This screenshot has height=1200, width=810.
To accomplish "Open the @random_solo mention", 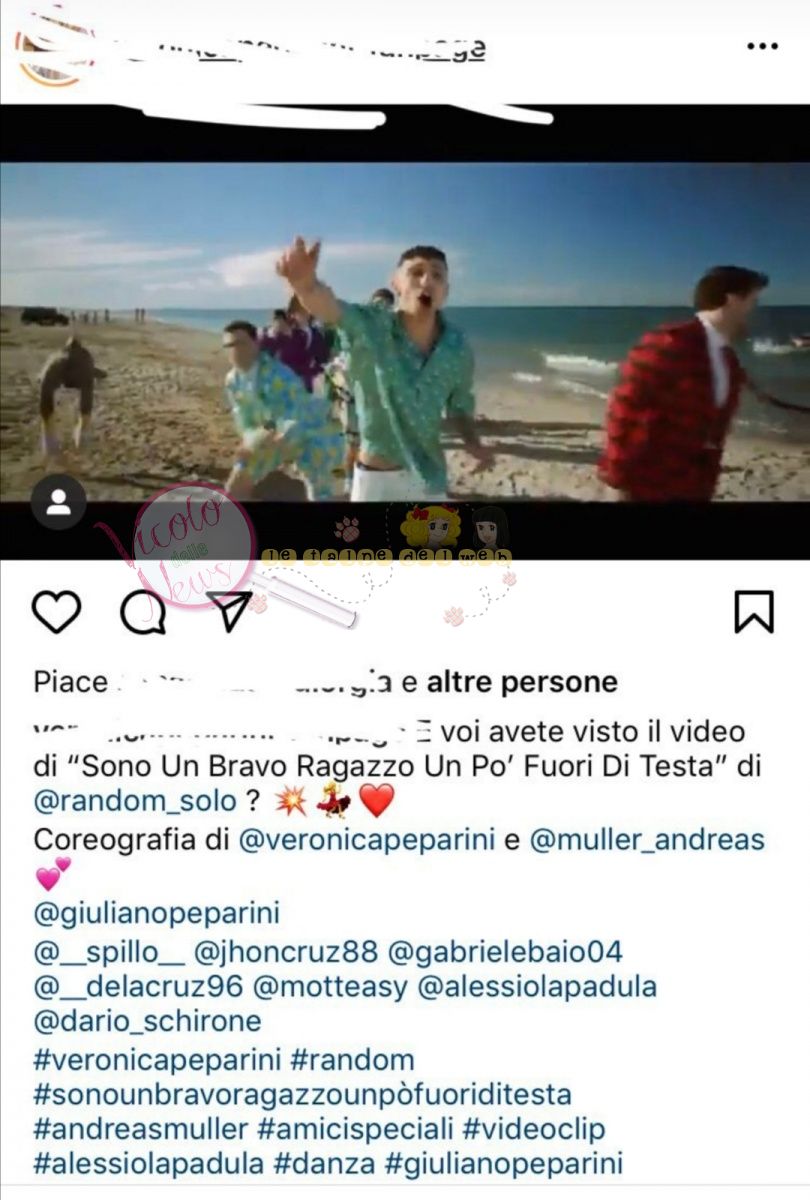I will (135, 801).
